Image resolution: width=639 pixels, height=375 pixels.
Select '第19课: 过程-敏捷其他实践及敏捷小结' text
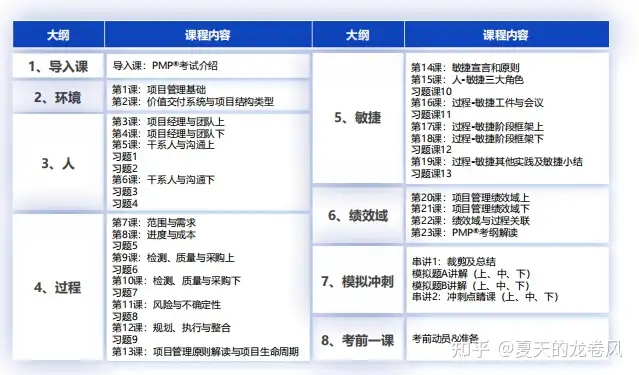point(497,161)
